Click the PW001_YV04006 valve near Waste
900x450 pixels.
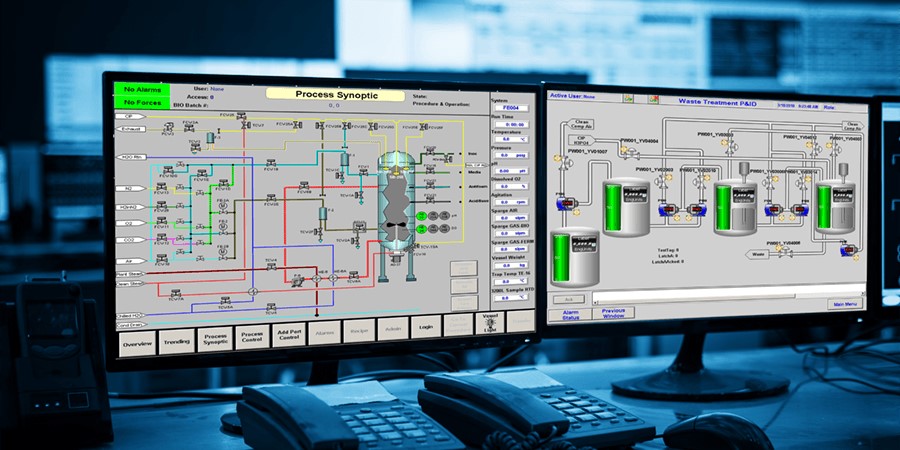(x=785, y=253)
